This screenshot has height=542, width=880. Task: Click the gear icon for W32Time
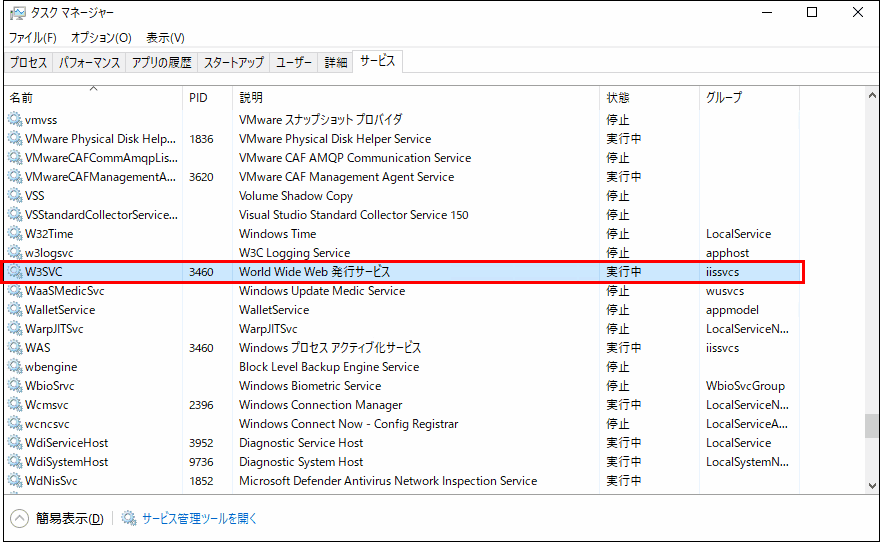(x=15, y=233)
